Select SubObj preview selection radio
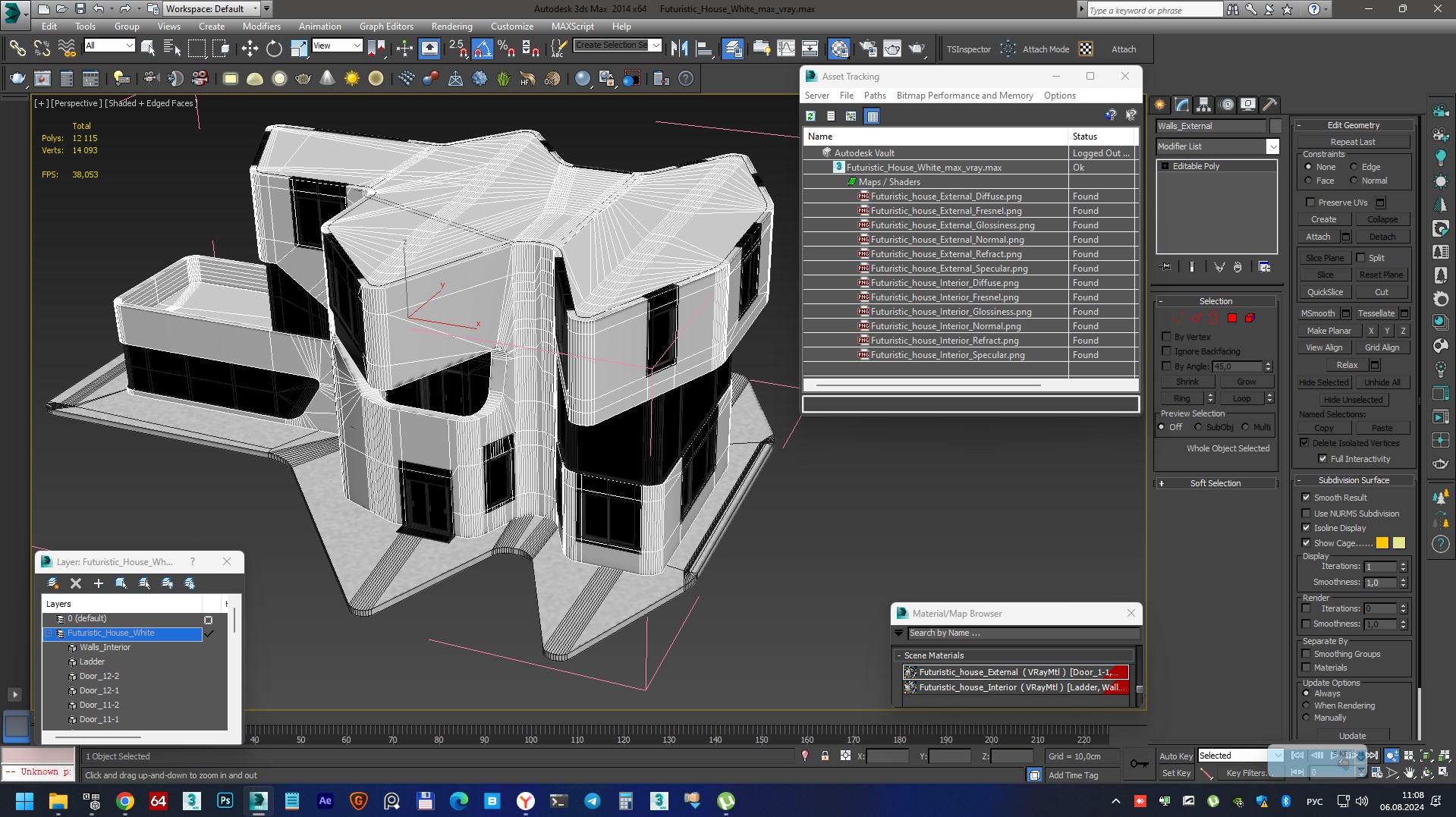 1198,427
